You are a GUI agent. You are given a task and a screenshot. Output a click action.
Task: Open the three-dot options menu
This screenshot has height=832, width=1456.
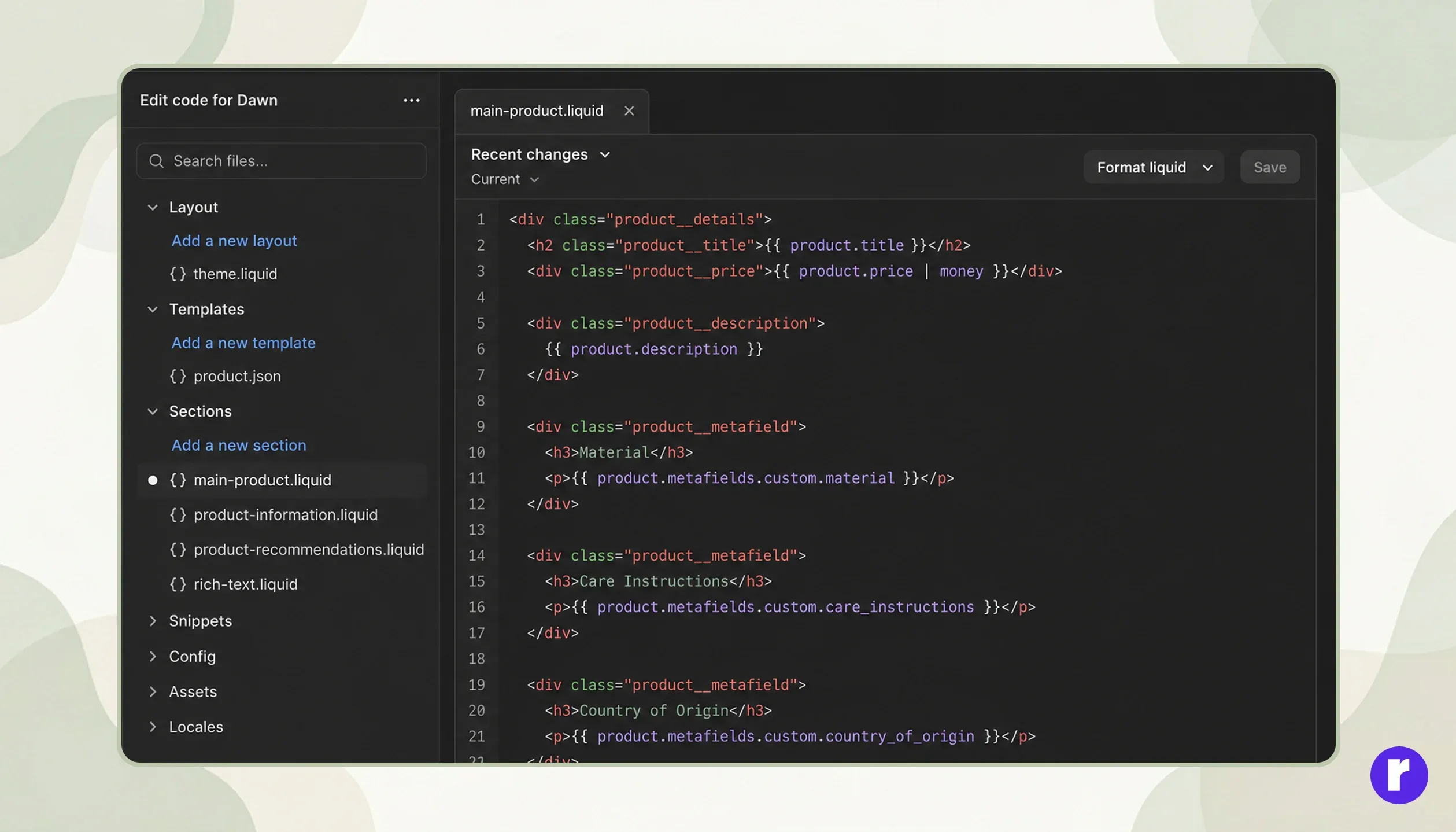point(411,100)
